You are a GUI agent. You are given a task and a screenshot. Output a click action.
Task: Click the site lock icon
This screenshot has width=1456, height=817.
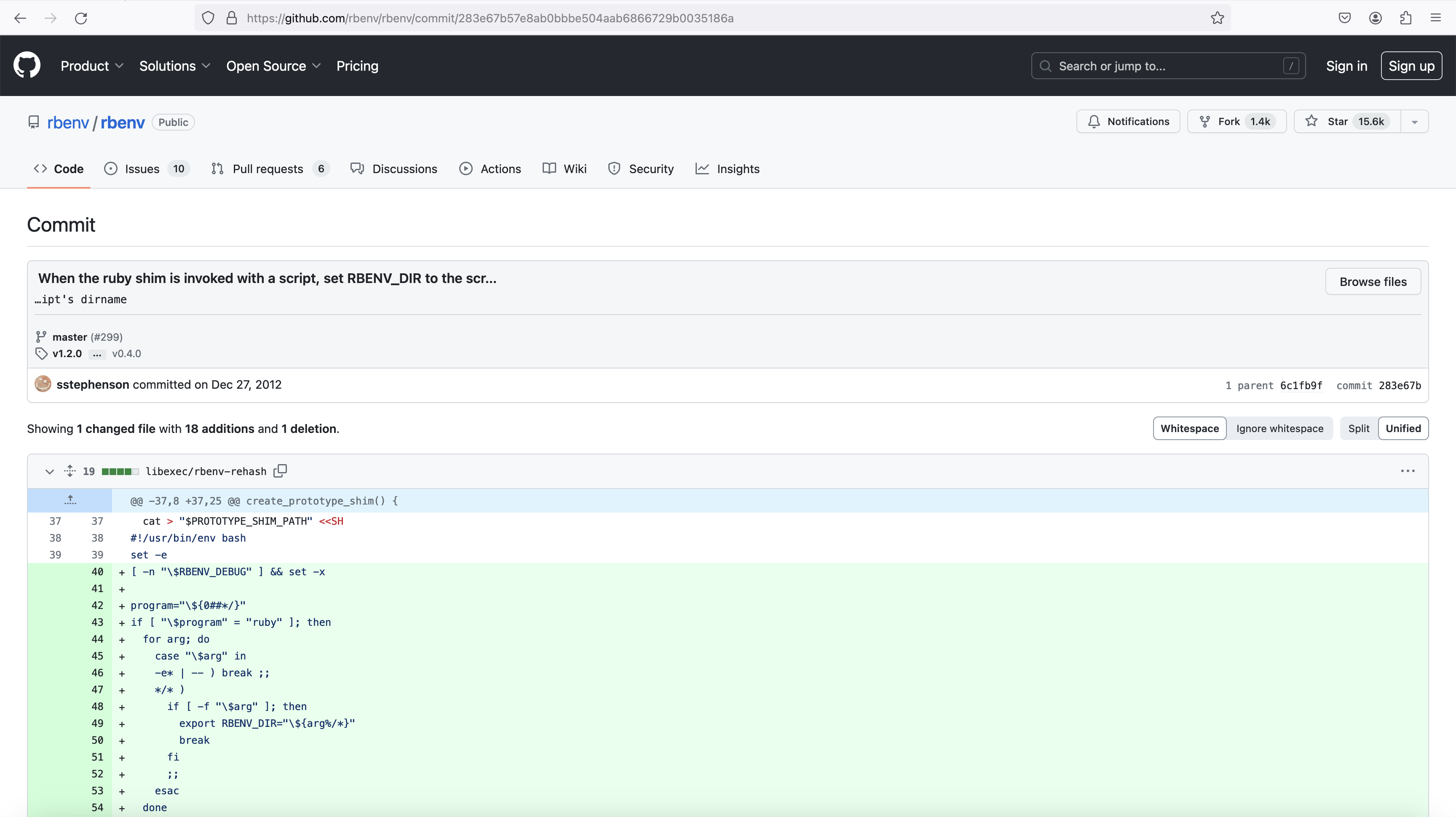232,18
